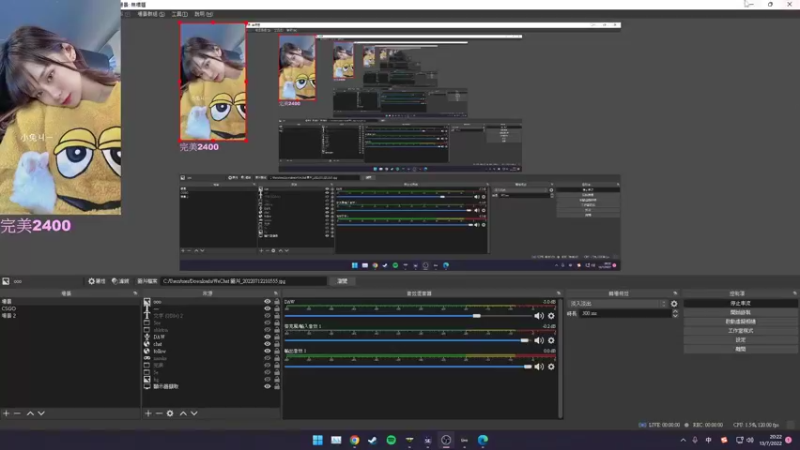
Task: Click 啟動虛擬相機 start virtual camera button
Action: tap(740, 321)
